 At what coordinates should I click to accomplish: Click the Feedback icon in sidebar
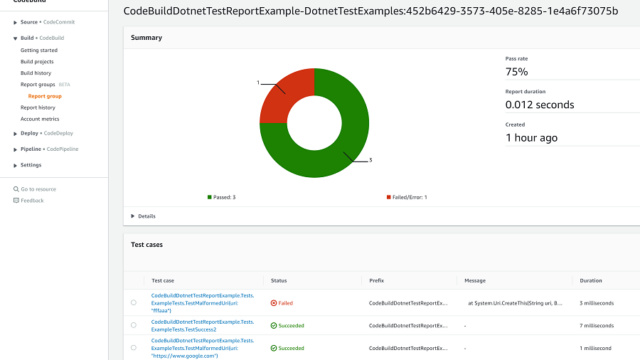click(16, 200)
